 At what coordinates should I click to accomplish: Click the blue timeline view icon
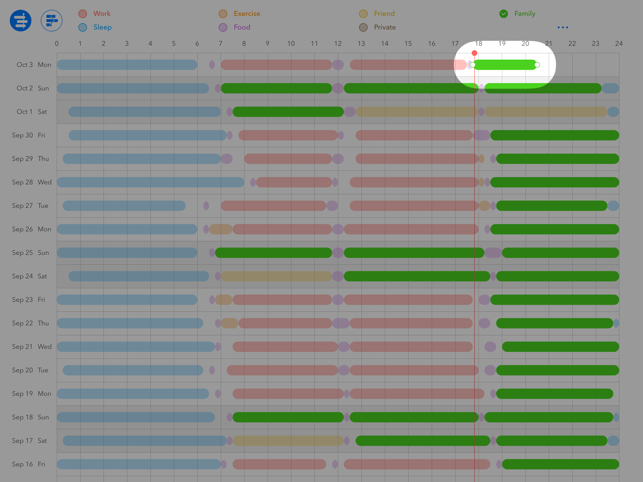(x=20, y=20)
